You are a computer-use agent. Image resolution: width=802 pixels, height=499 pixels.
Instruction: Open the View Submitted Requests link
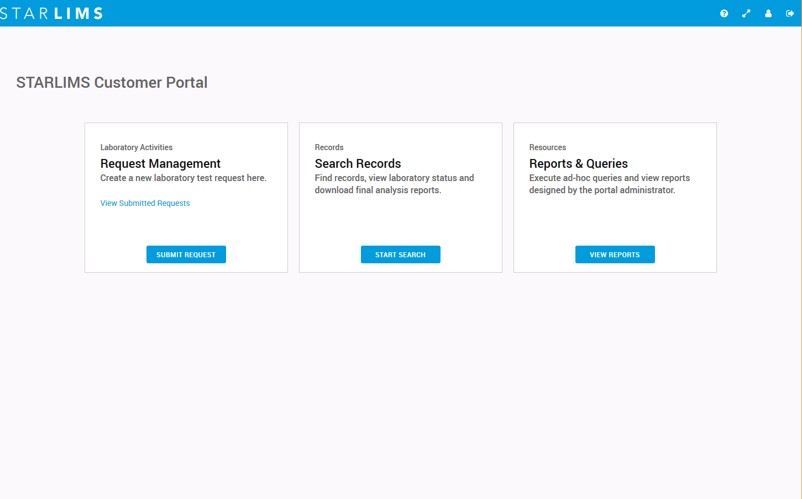point(145,203)
